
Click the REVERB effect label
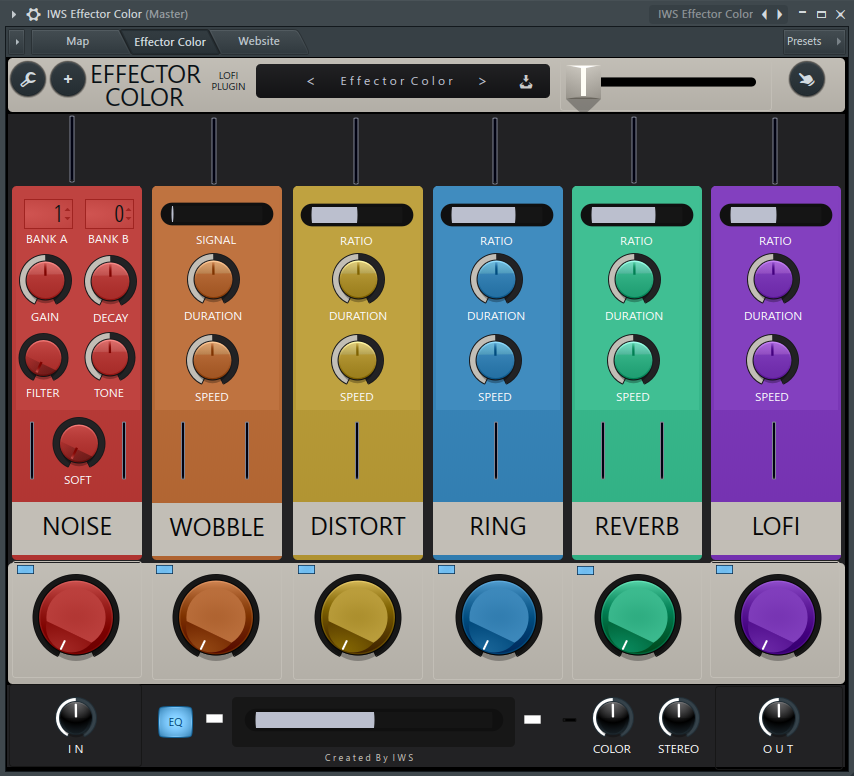637,527
